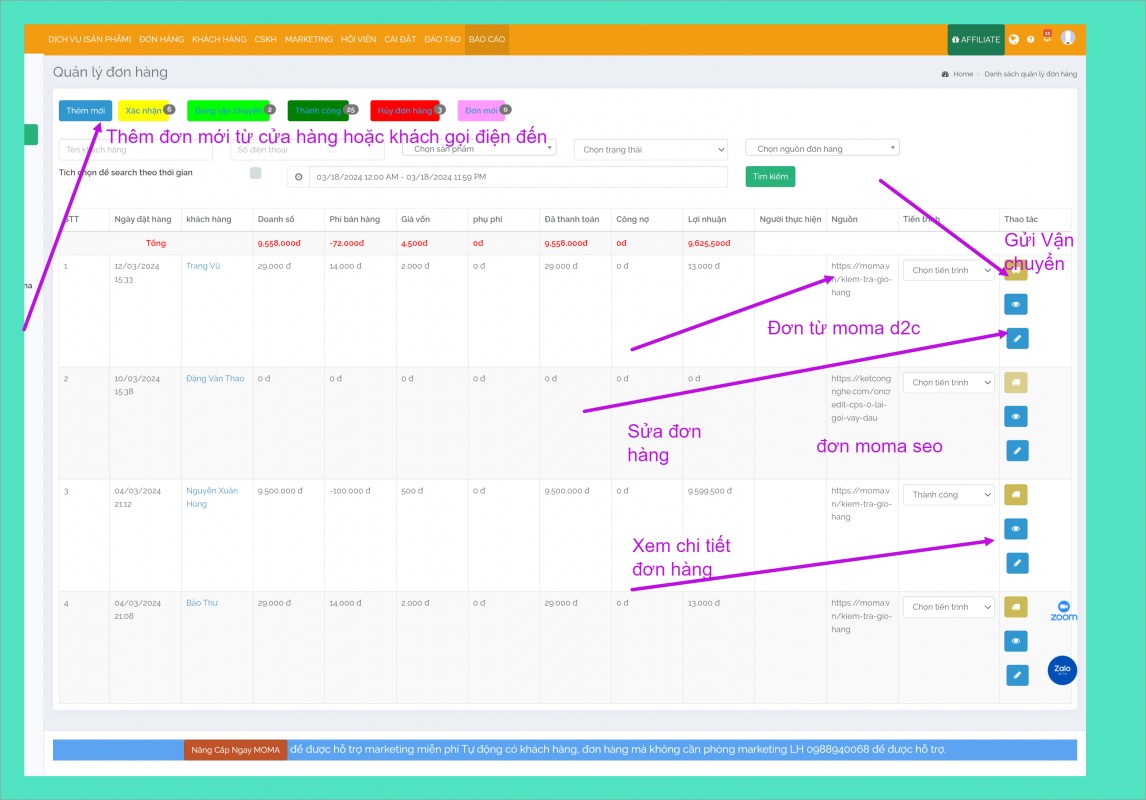Select the MARKETING menu item
1146x800 pixels.
(309, 40)
